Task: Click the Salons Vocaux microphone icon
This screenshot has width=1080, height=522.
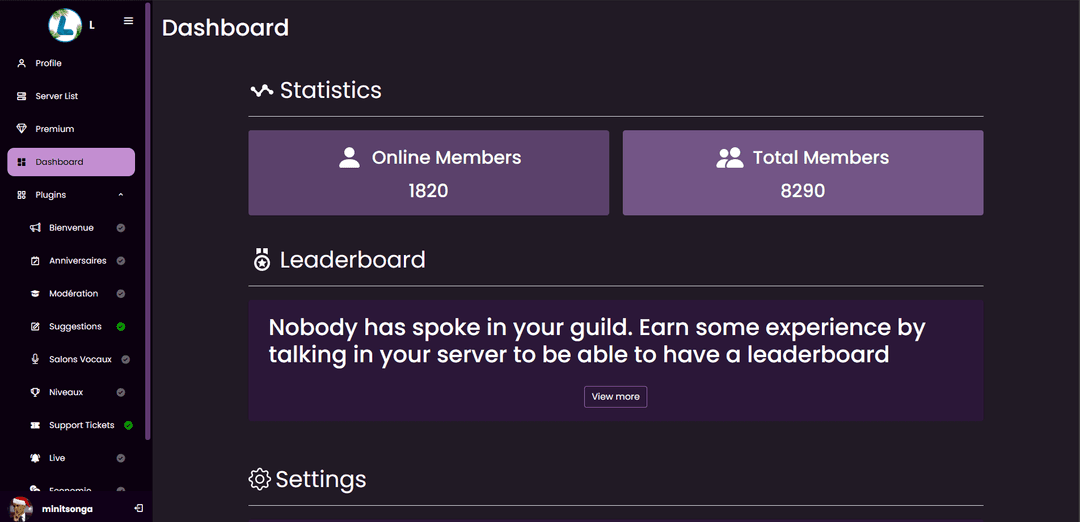Action: click(x=35, y=359)
